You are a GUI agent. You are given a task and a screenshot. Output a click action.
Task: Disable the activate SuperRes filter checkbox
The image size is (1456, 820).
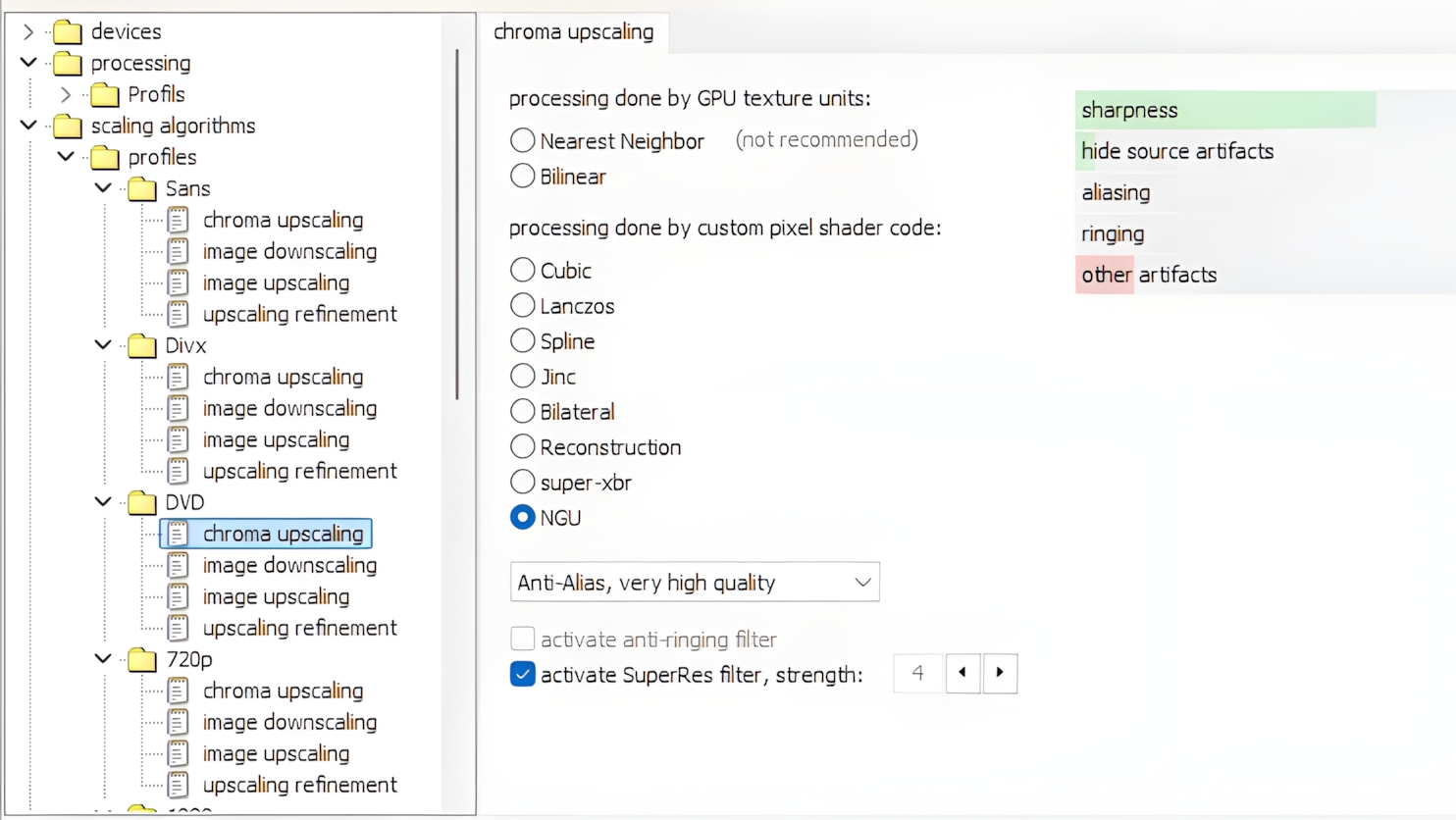point(523,675)
